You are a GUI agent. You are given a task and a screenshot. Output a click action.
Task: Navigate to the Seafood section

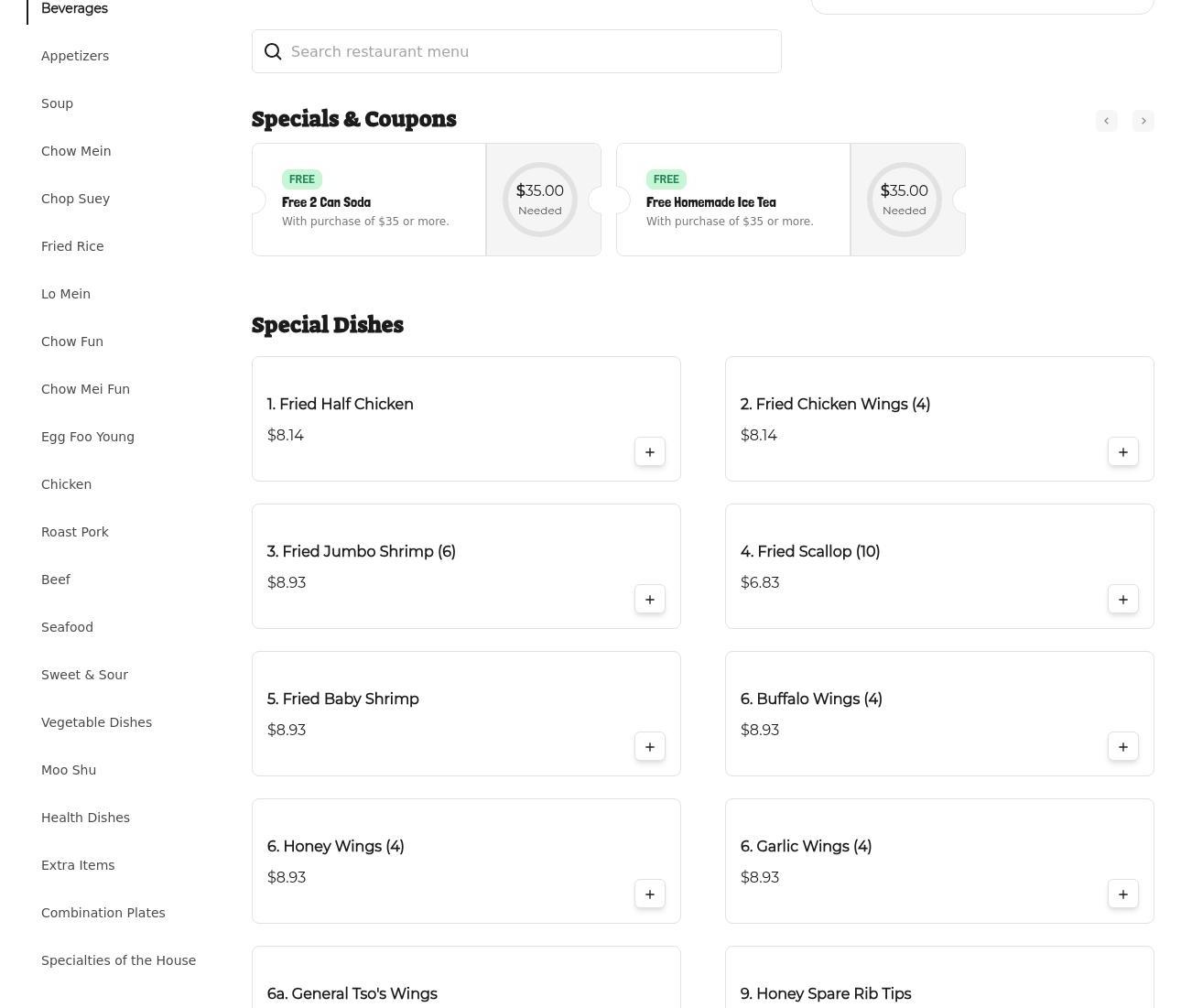pos(67,627)
